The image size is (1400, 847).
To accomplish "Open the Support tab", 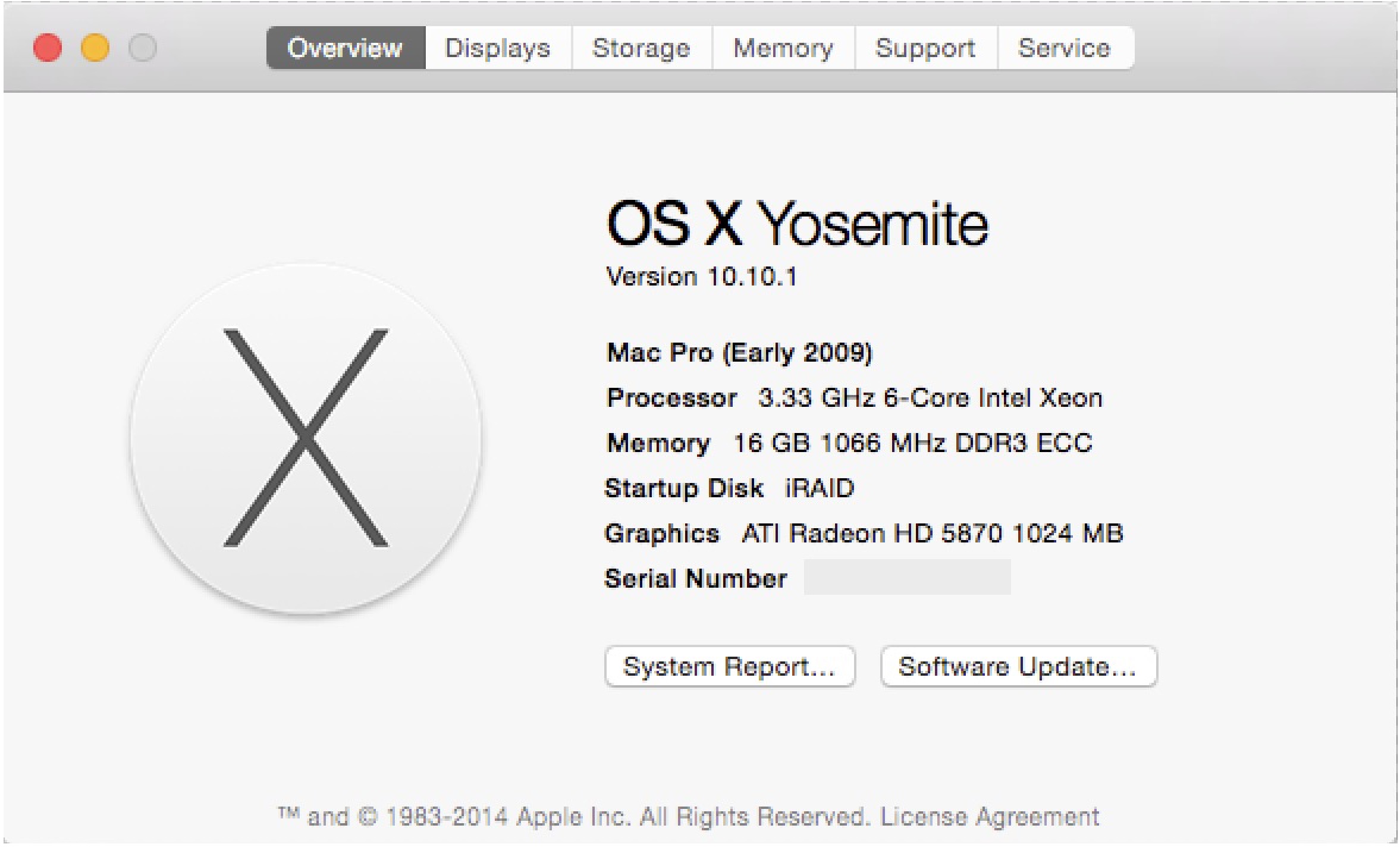I will click(925, 48).
